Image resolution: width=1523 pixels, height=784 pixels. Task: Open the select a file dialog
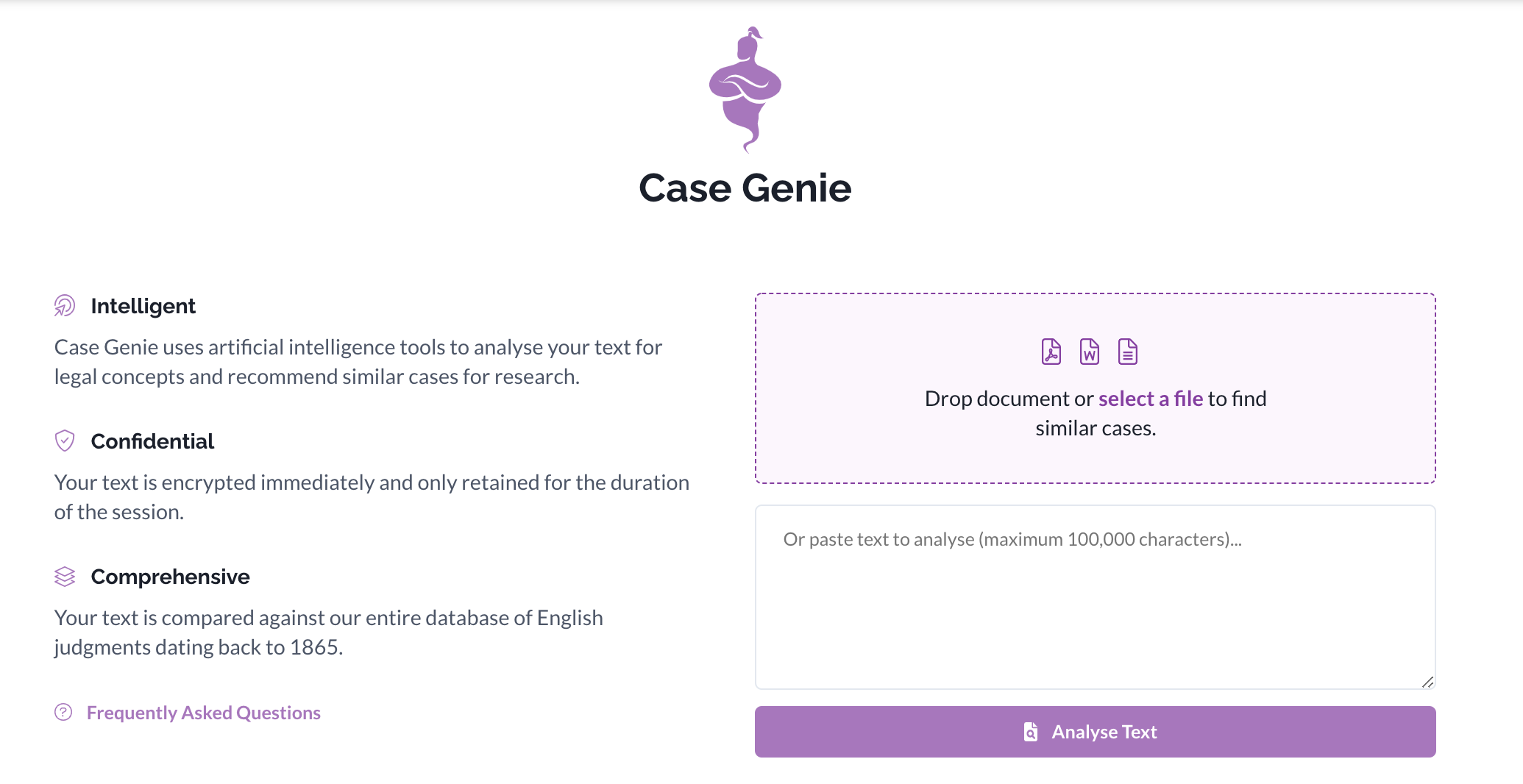tap(1152, 399)
